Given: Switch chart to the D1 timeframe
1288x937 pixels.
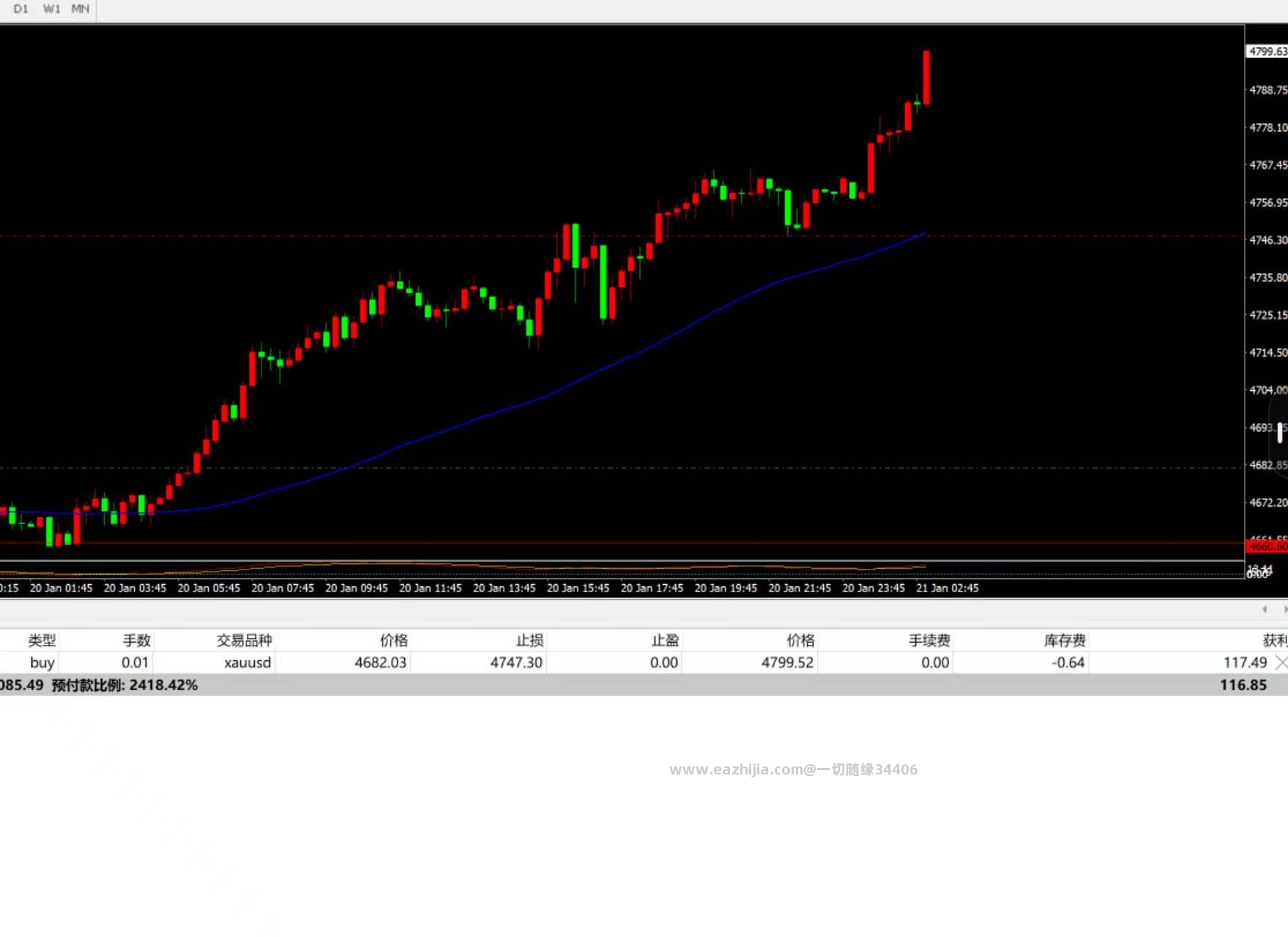Looking at the screenshot, I should coord(21,9).
